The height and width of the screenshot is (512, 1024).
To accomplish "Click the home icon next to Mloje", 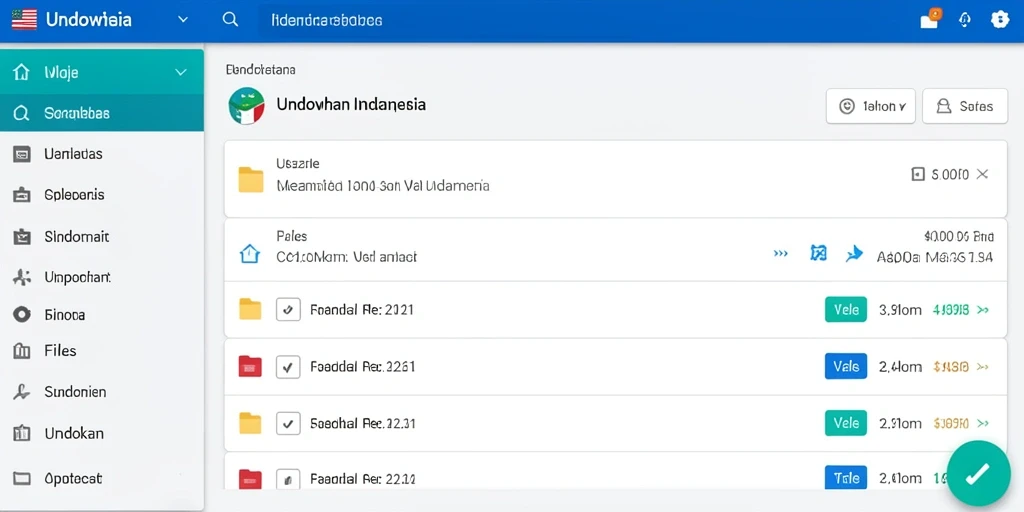I will tap(21, 72).
